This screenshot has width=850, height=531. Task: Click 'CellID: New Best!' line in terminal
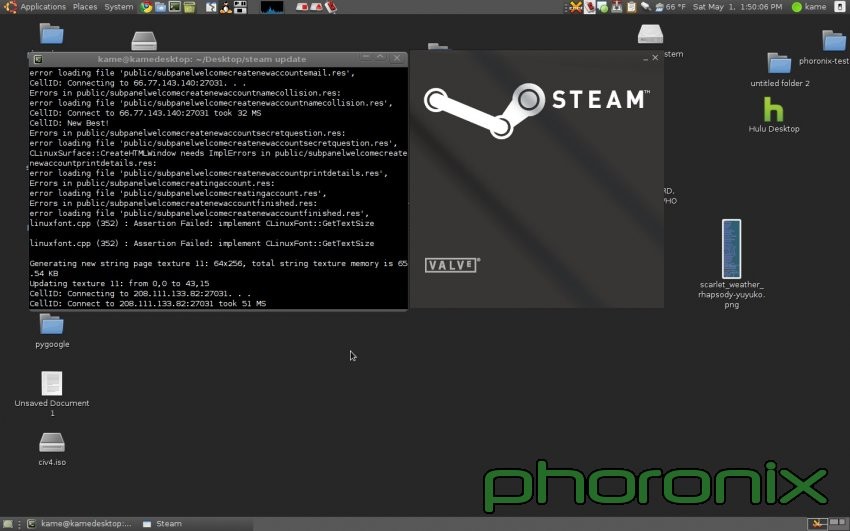tap(69, 123)
